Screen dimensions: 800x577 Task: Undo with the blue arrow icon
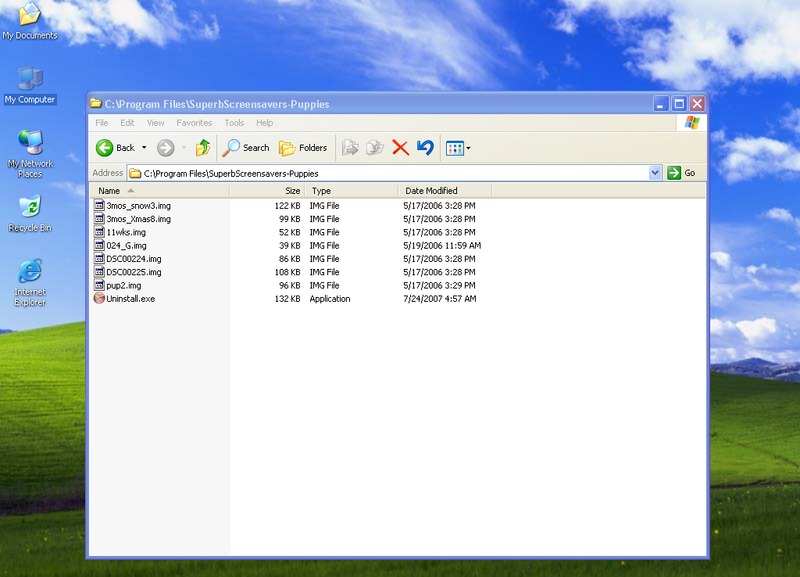pos(425,148)
